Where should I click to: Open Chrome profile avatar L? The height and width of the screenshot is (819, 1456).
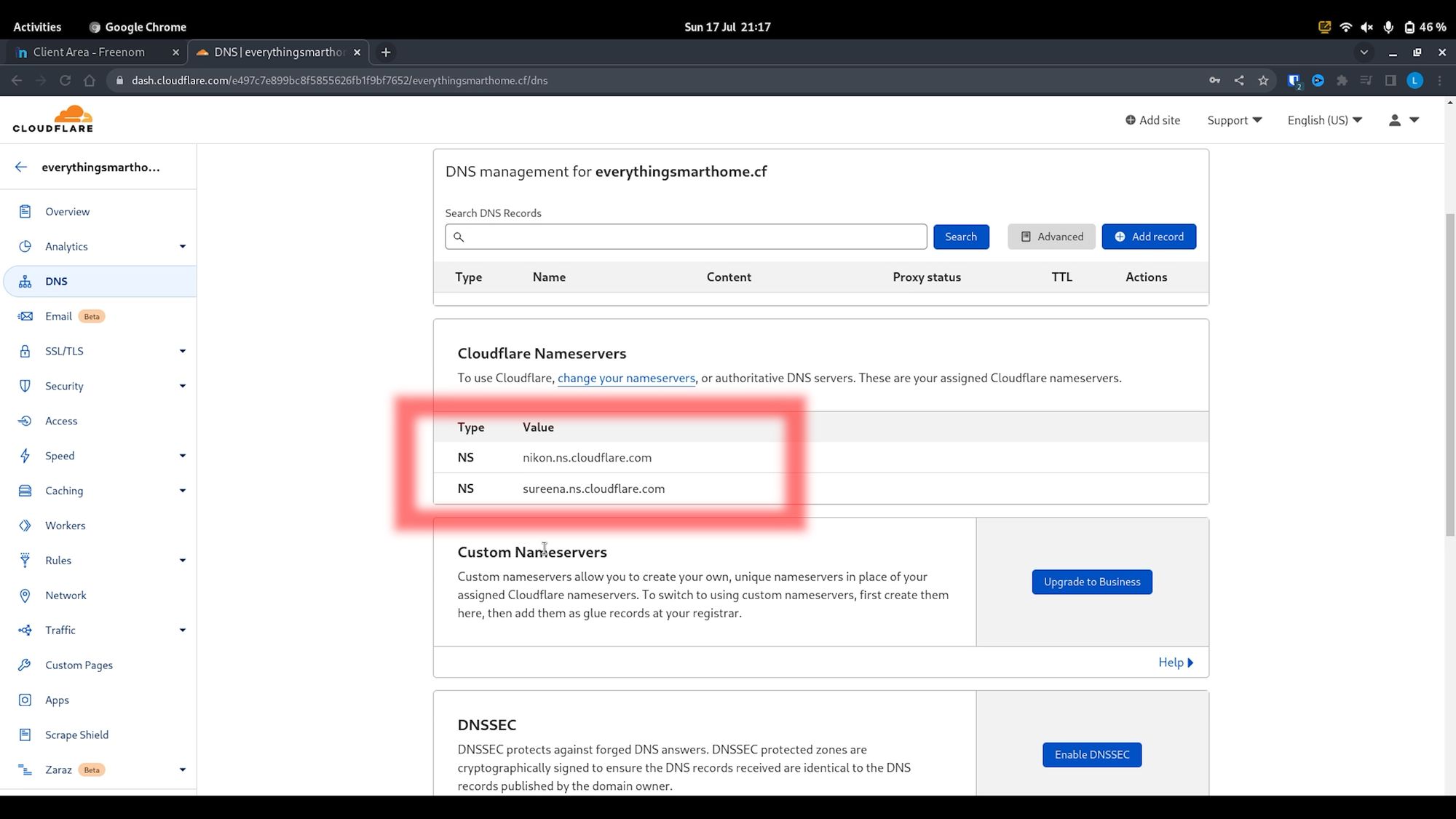tap(1415, 80)
